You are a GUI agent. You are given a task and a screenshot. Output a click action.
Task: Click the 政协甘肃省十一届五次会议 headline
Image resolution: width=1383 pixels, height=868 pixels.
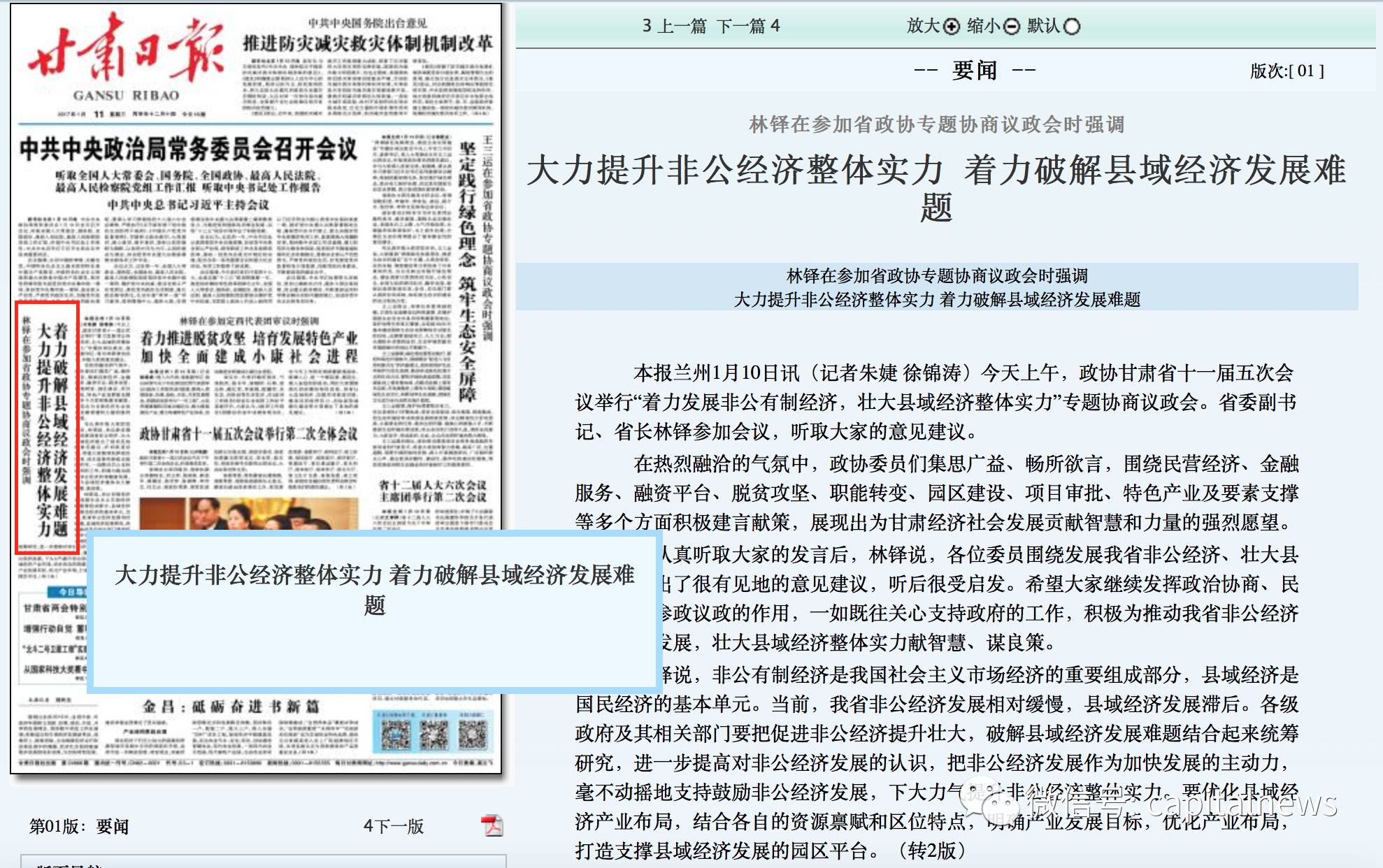248,434
